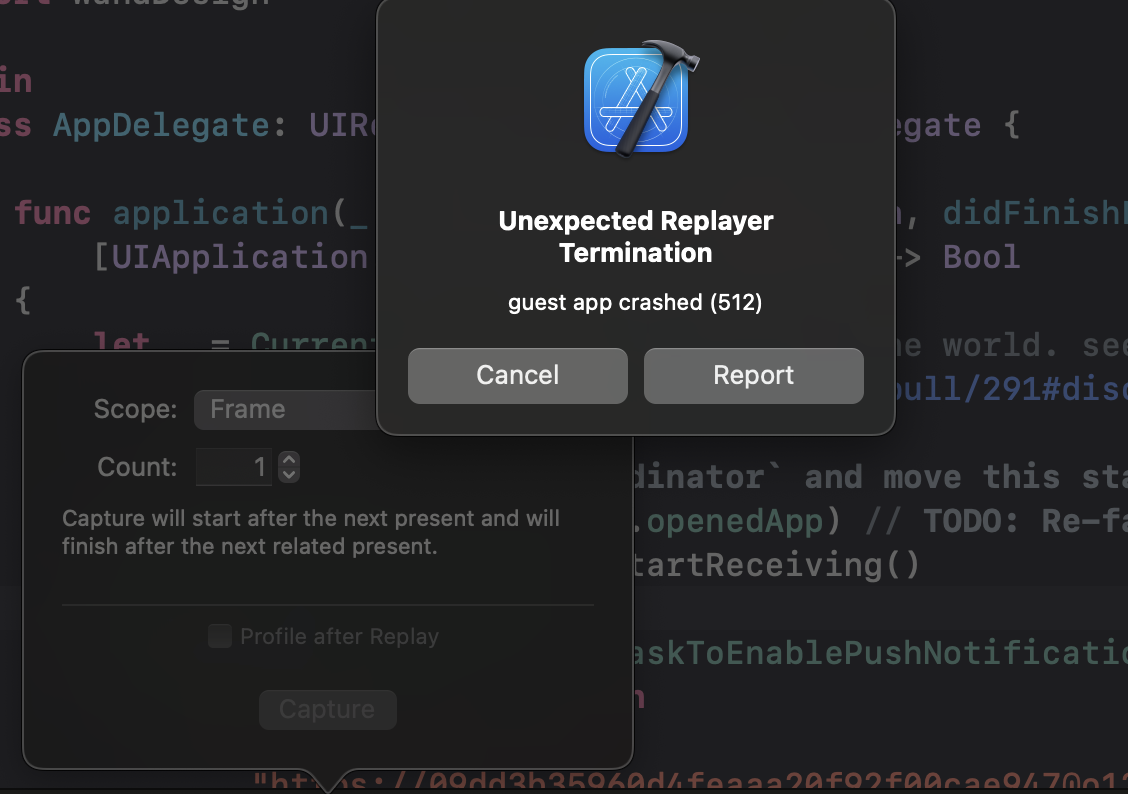Viewport: 1128px width, 794px height.
Task: Click 'askToEnablePushNotificatio' in the code editor
Action: pos(880,653)
